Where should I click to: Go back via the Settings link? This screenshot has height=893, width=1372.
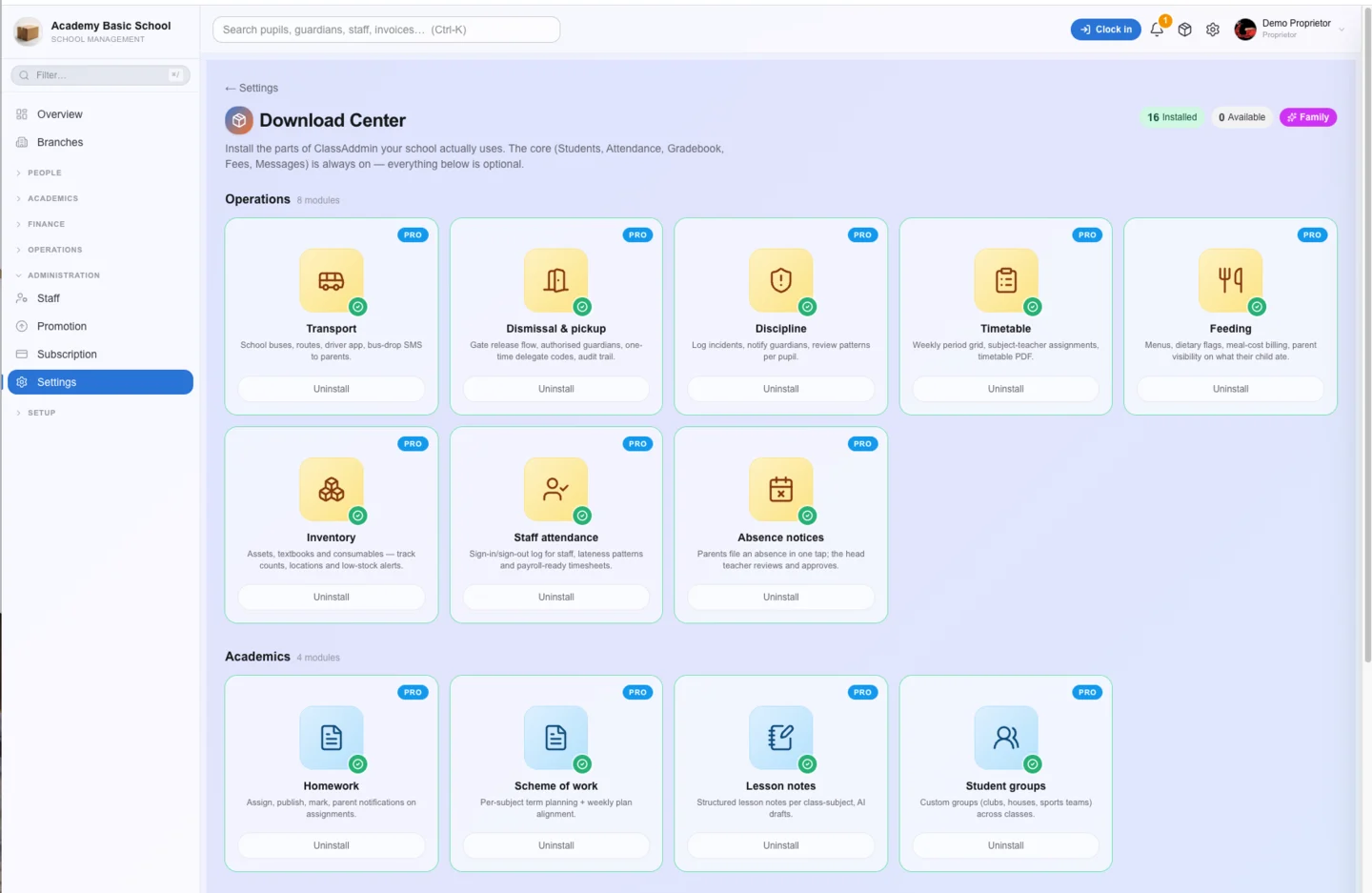(252, 88)
